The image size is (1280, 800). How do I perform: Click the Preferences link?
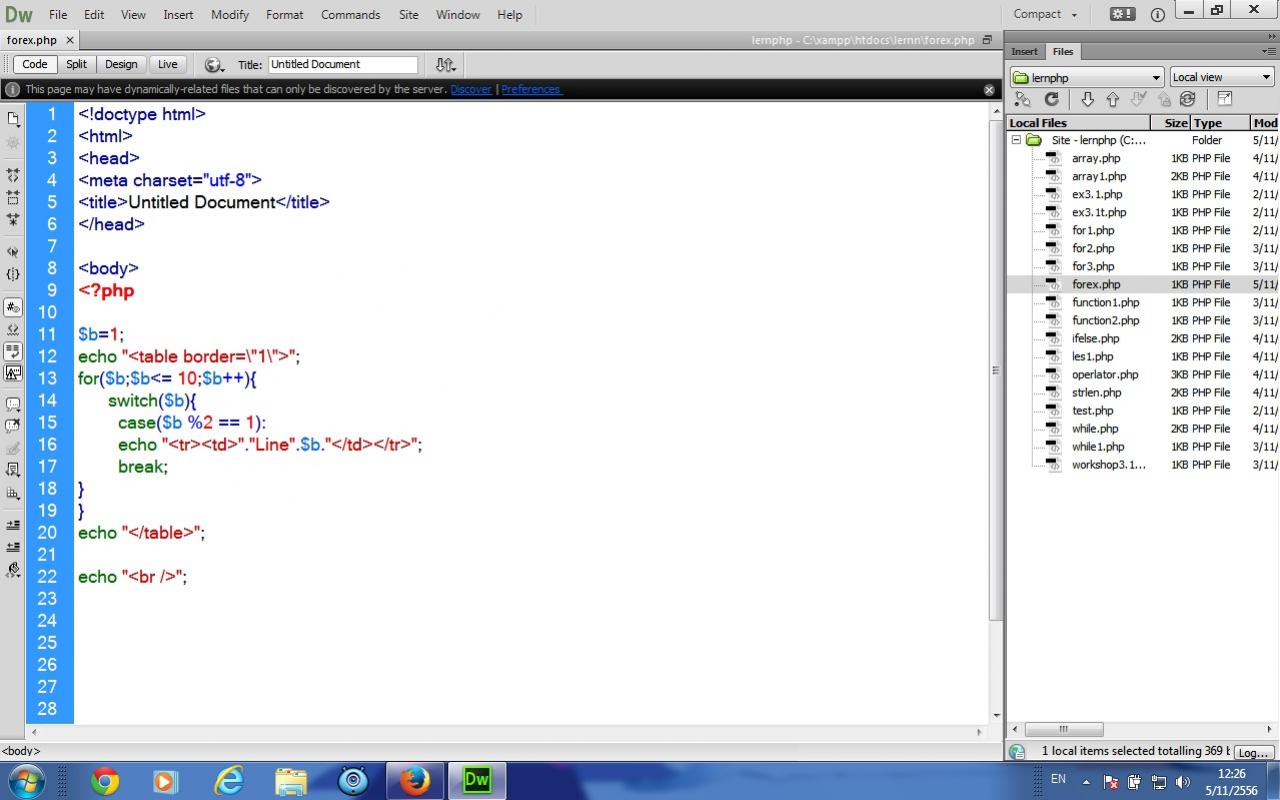pos(531,89)
